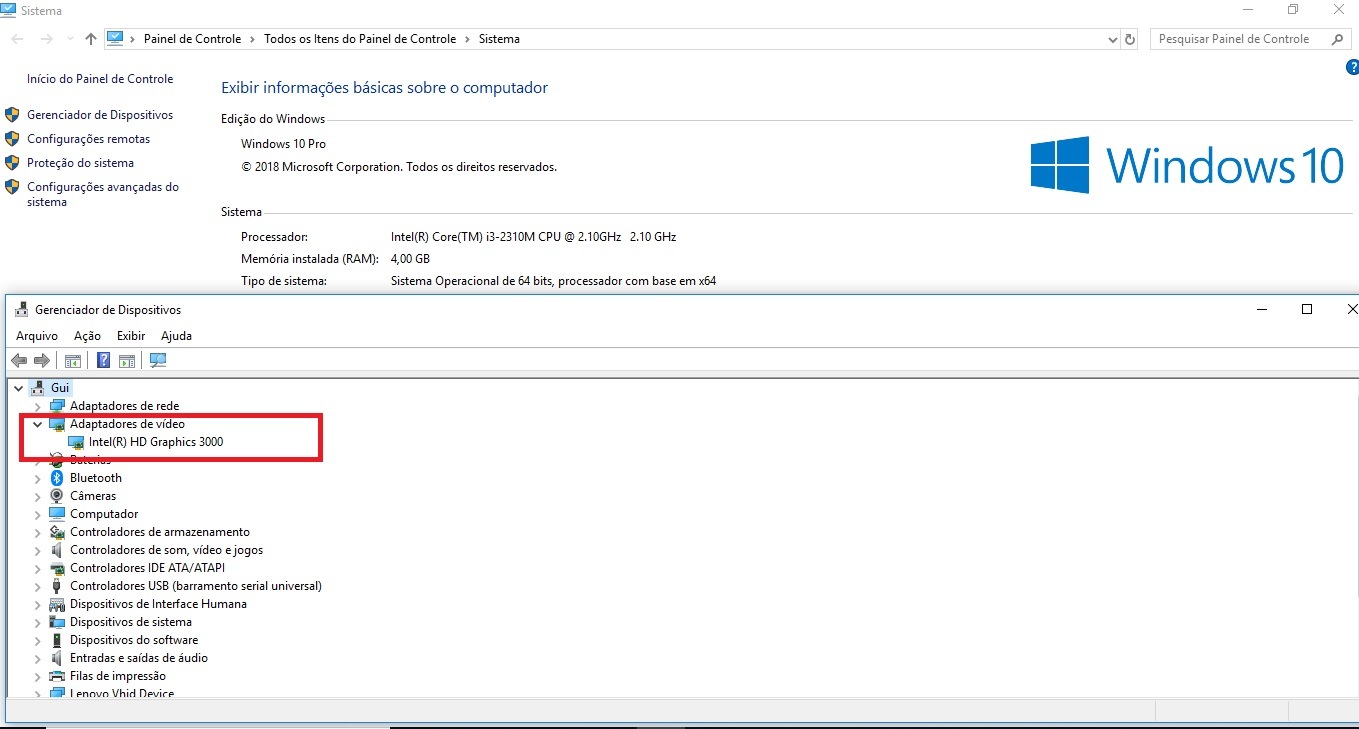Select the Controladores IDE ATA/ATAPI label
Screen dimensions: 1359x729
click(147, 568)
